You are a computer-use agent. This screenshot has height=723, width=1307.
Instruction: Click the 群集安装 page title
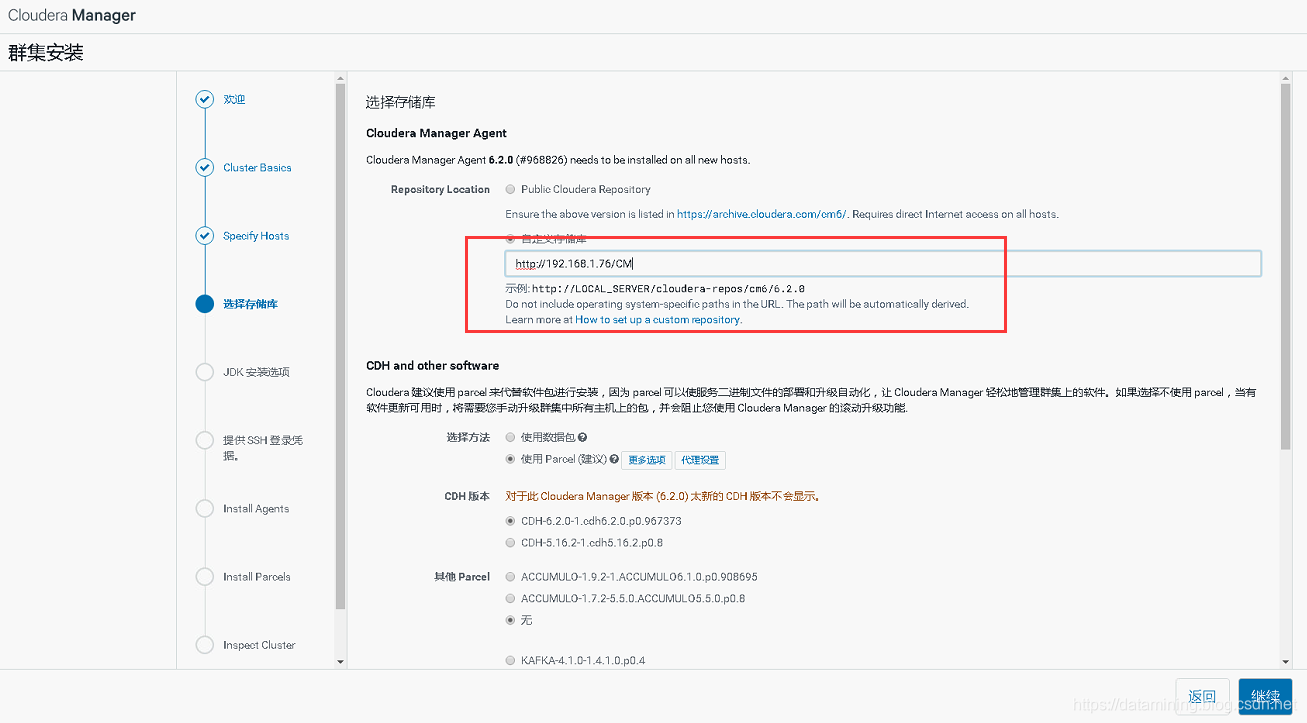coord(46,53)
